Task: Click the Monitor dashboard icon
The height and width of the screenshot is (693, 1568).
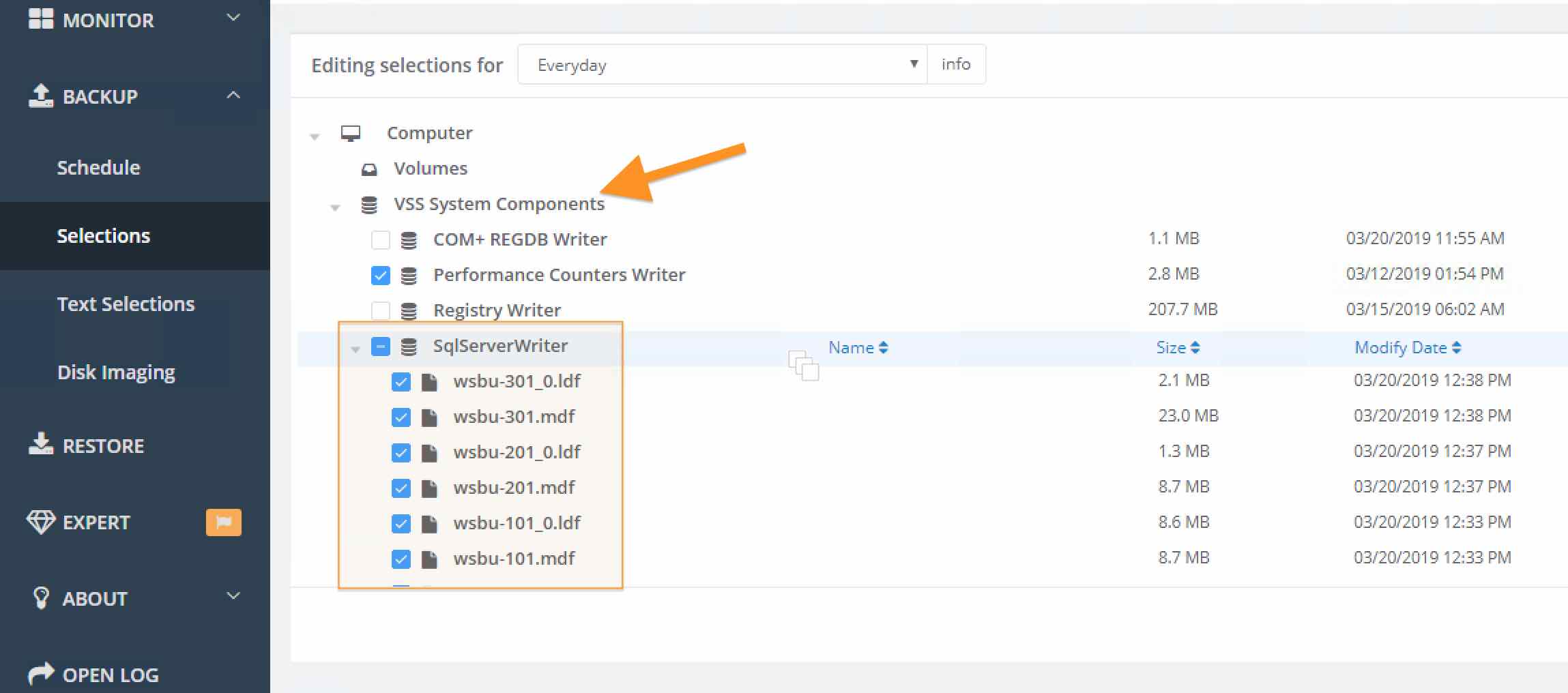Action: click(x=41, y=19)
